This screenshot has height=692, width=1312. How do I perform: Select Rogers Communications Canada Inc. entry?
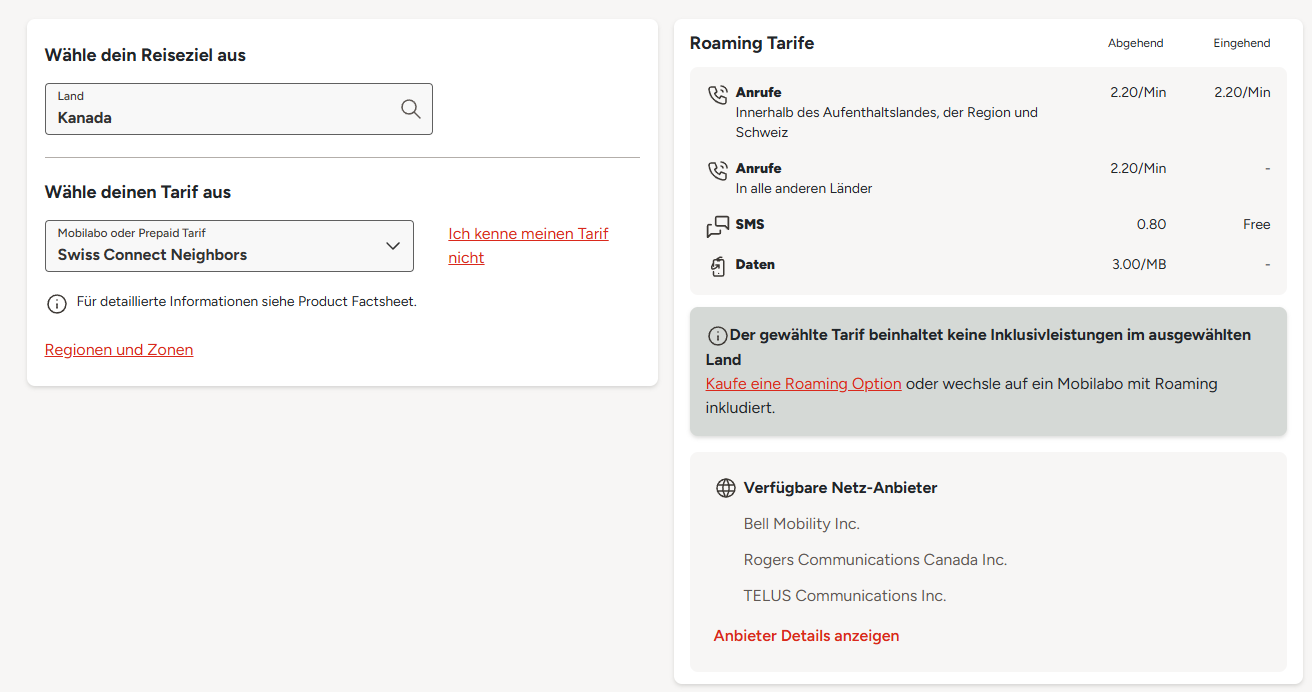(x=875, y=560)
